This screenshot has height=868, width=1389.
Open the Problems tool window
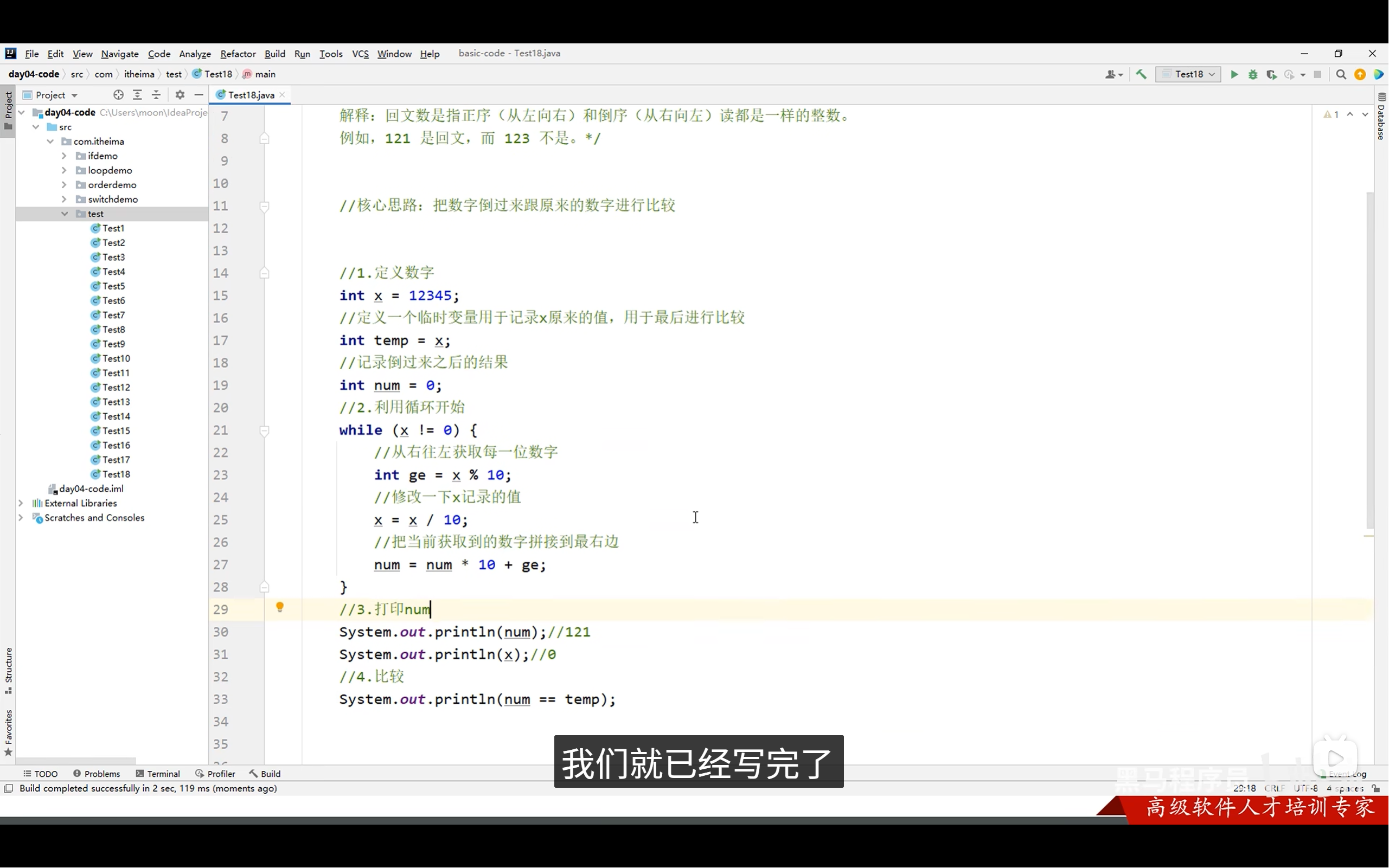(97, 774)
